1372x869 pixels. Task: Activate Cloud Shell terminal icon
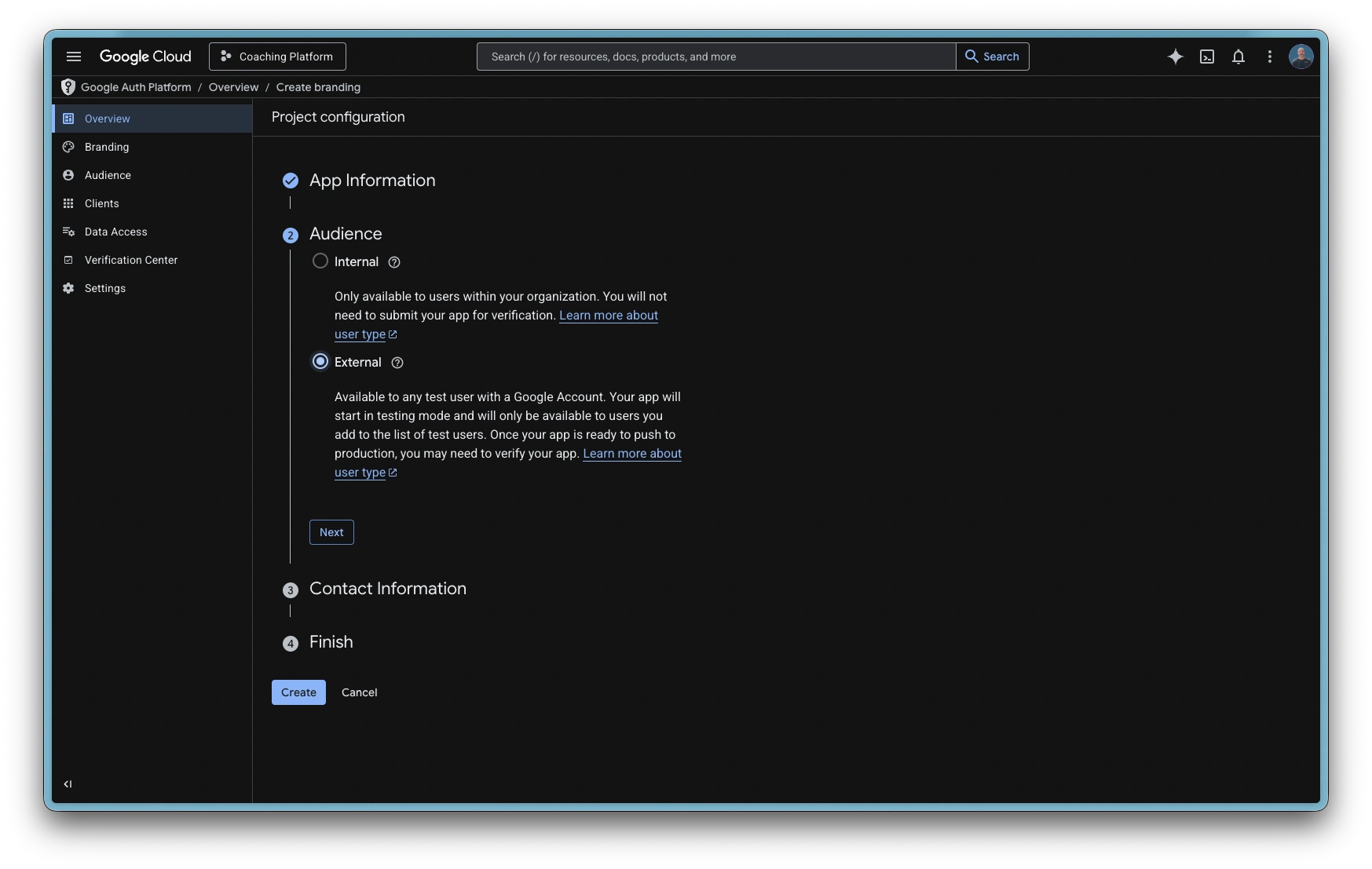(1207, 57)
